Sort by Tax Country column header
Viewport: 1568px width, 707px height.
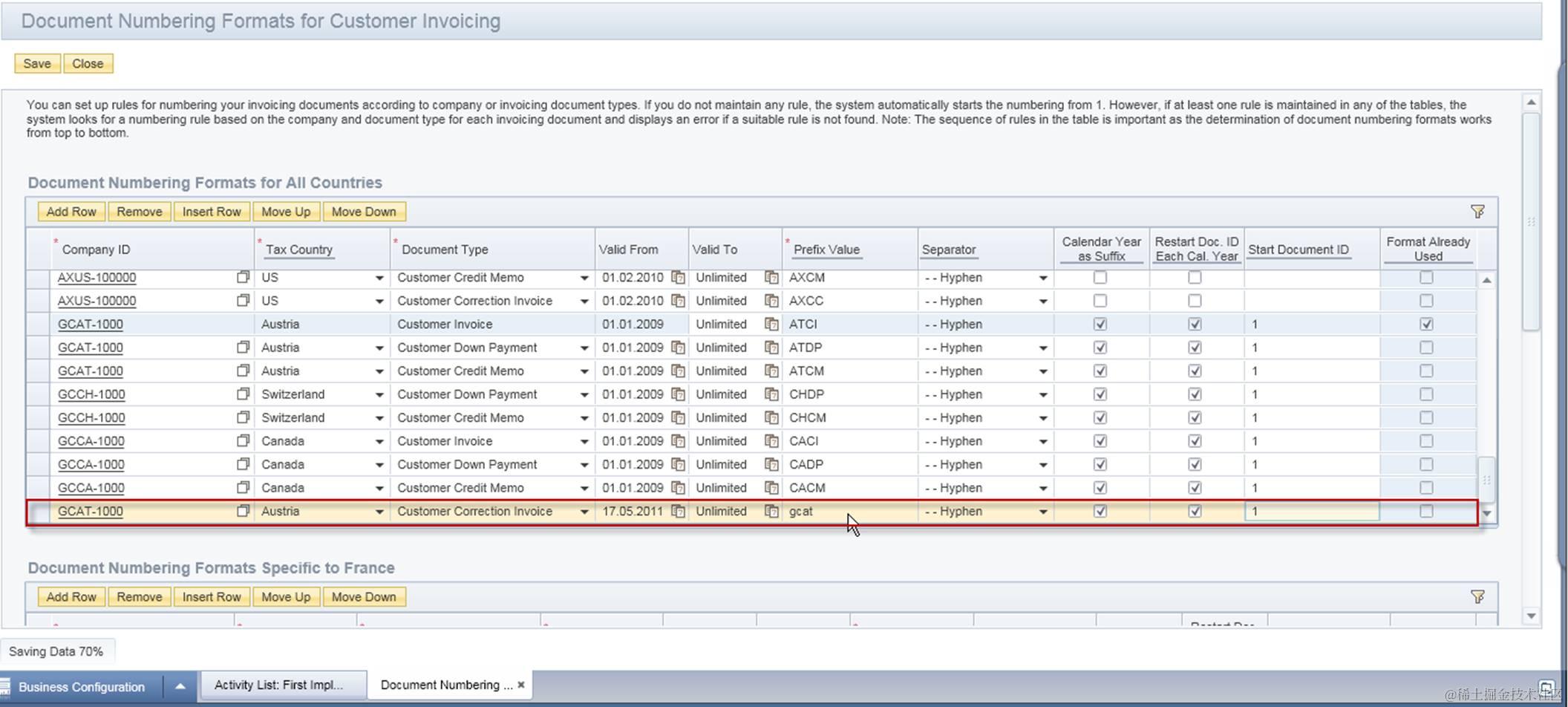[x=299, y=250]
